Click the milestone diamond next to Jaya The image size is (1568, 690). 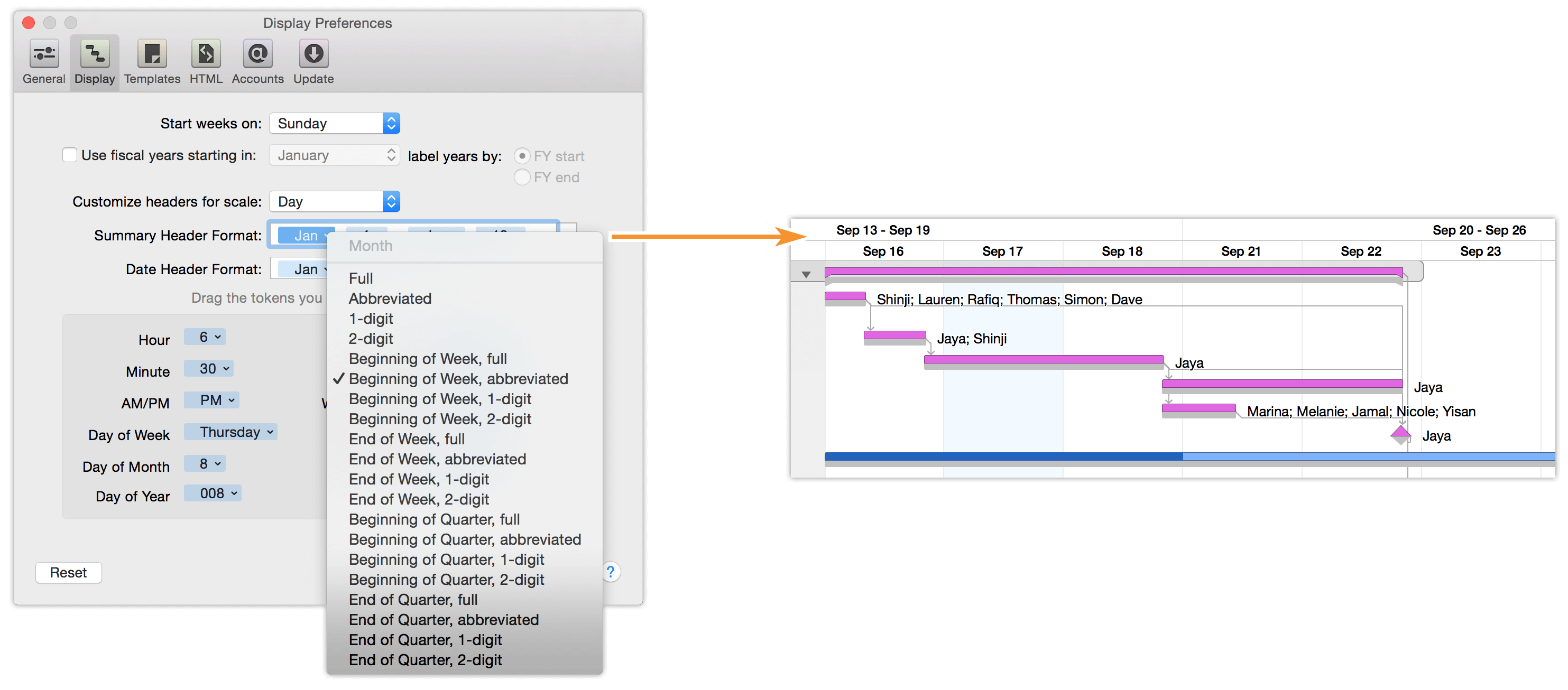point(1400,434)
